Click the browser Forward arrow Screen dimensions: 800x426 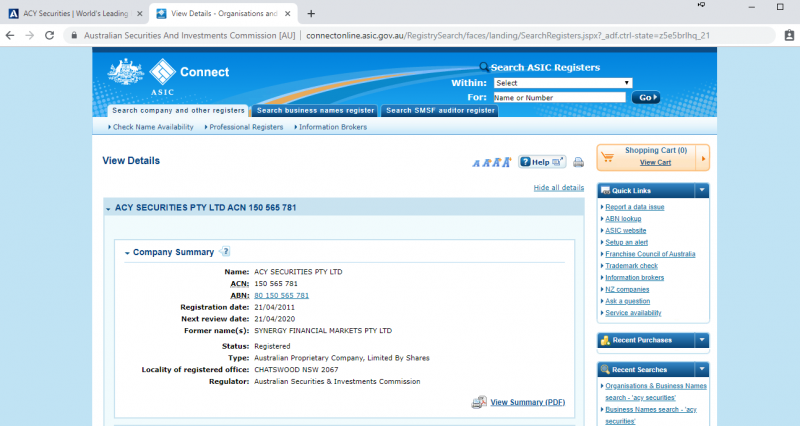pos(30,35)
